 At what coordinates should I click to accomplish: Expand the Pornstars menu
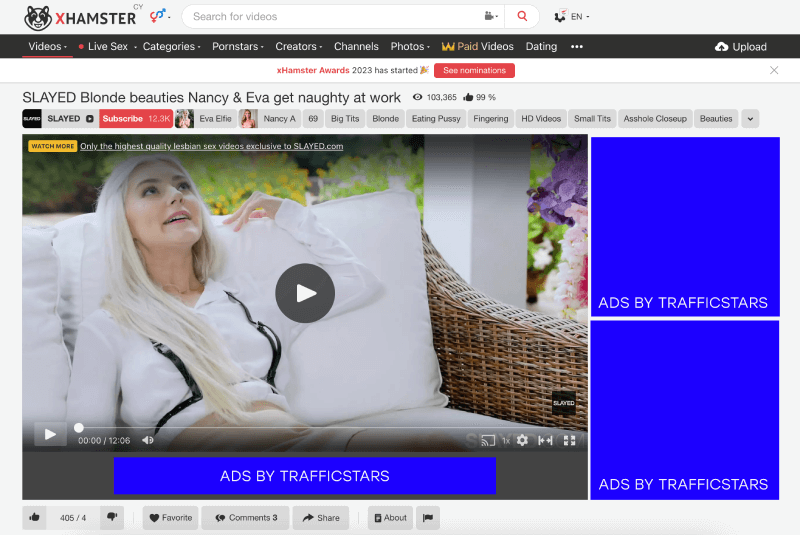(238, 46)
